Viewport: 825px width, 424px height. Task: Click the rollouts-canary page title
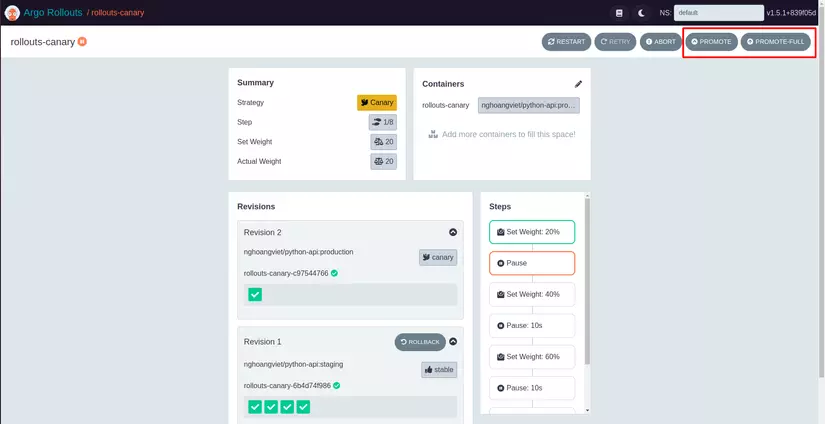43,42
